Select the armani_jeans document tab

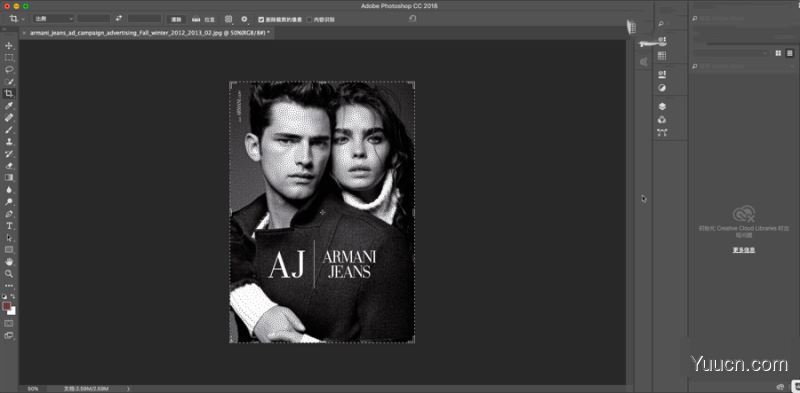148,32
